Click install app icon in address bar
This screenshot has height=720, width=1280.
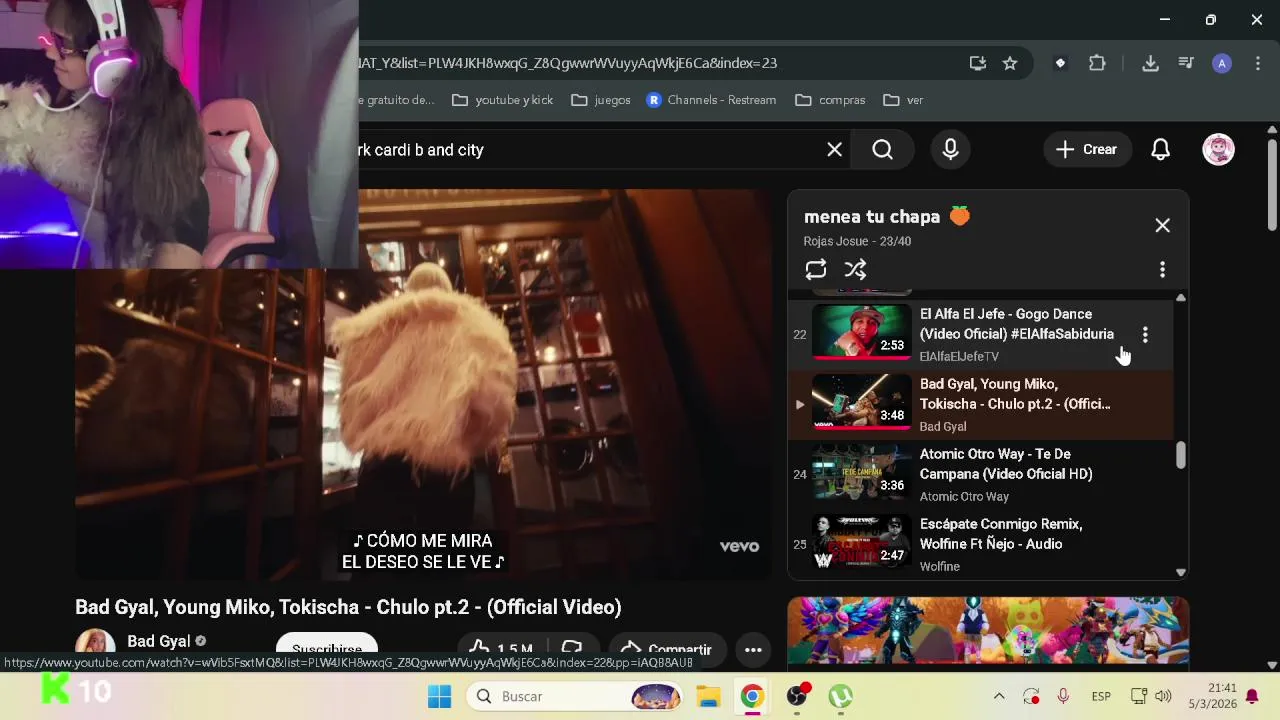(x=978, y=63)
